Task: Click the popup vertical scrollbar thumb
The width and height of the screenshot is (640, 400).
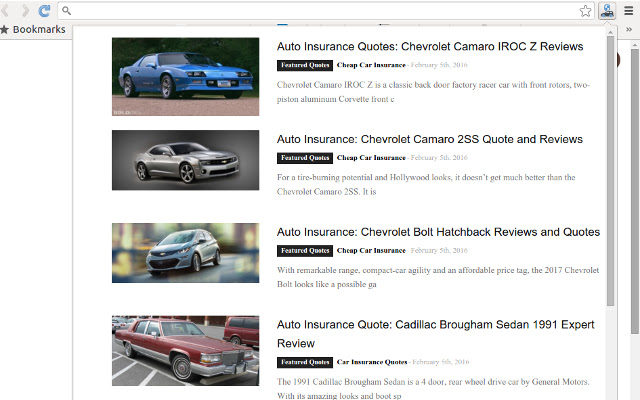Action: pyautogui.click(x=610, y=171)
